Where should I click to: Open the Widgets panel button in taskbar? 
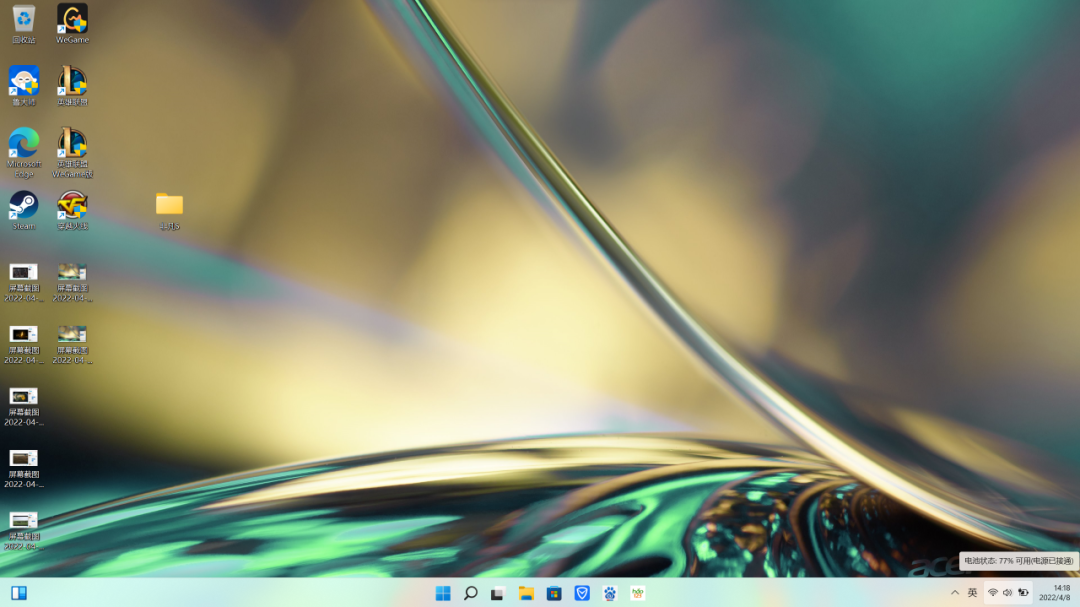[x=19, y=593]
